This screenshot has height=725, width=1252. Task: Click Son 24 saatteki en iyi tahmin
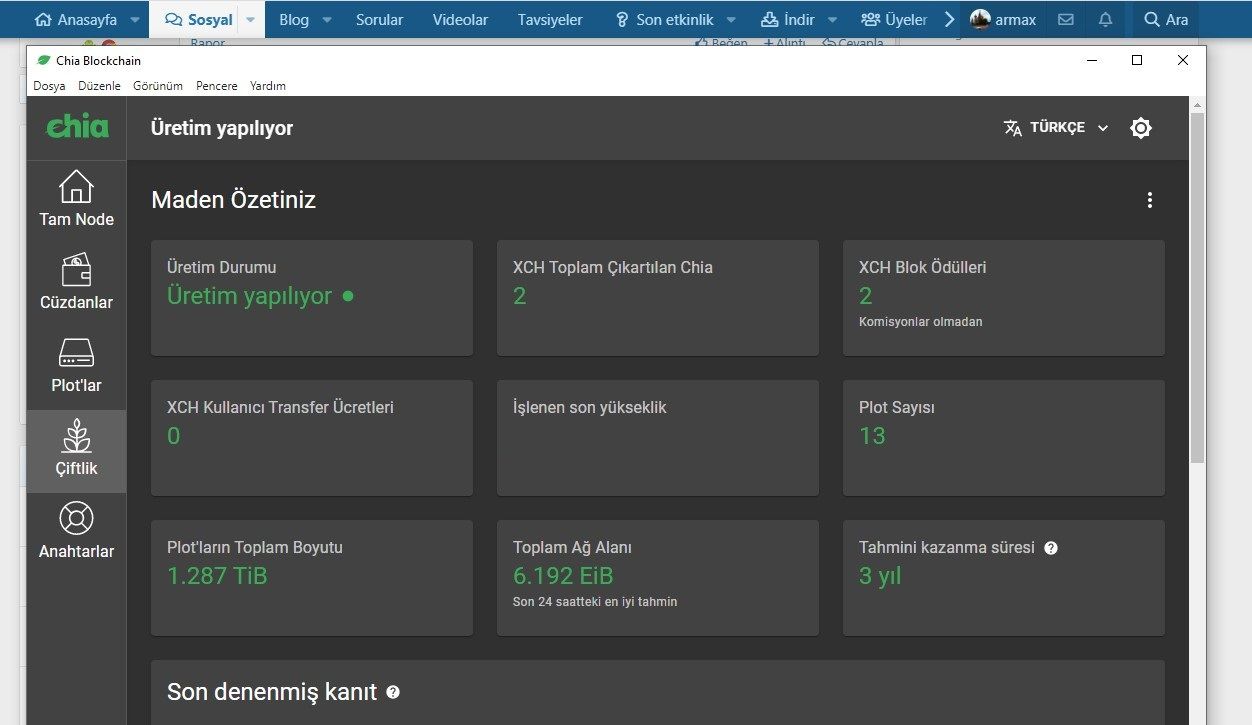[595, 602]
